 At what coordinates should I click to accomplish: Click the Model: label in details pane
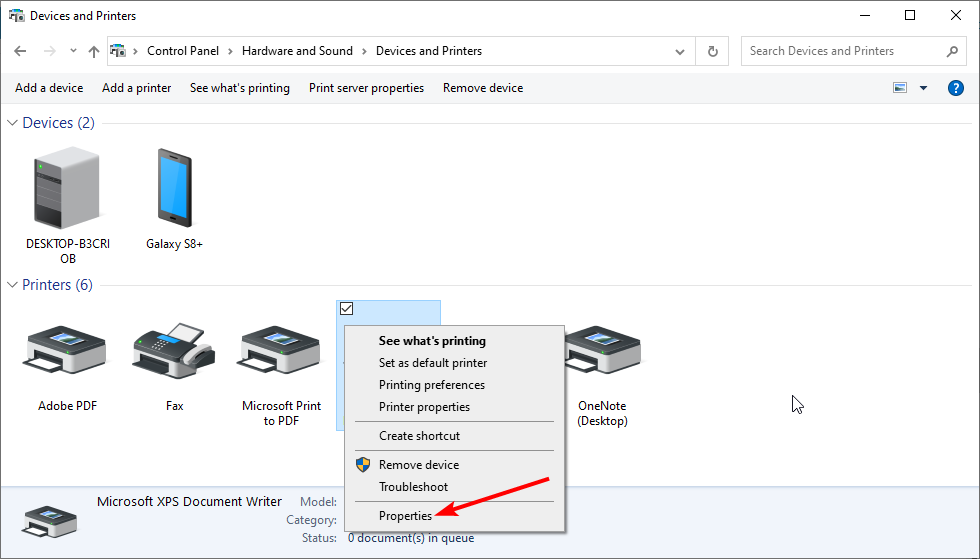point(318,501)
